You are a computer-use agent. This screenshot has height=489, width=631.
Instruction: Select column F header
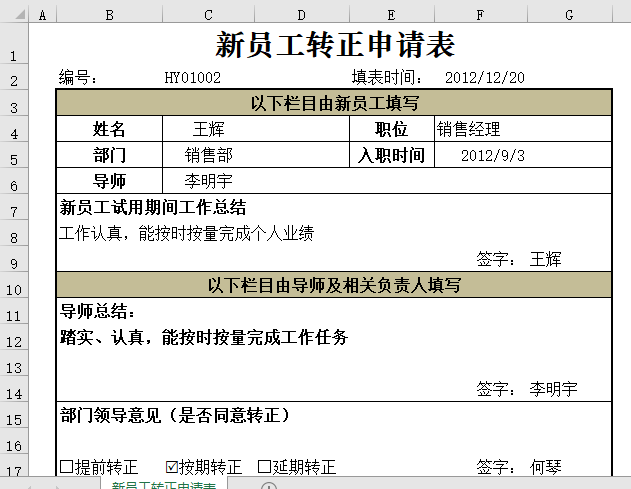pyautogui.click(x=480, y=15)
